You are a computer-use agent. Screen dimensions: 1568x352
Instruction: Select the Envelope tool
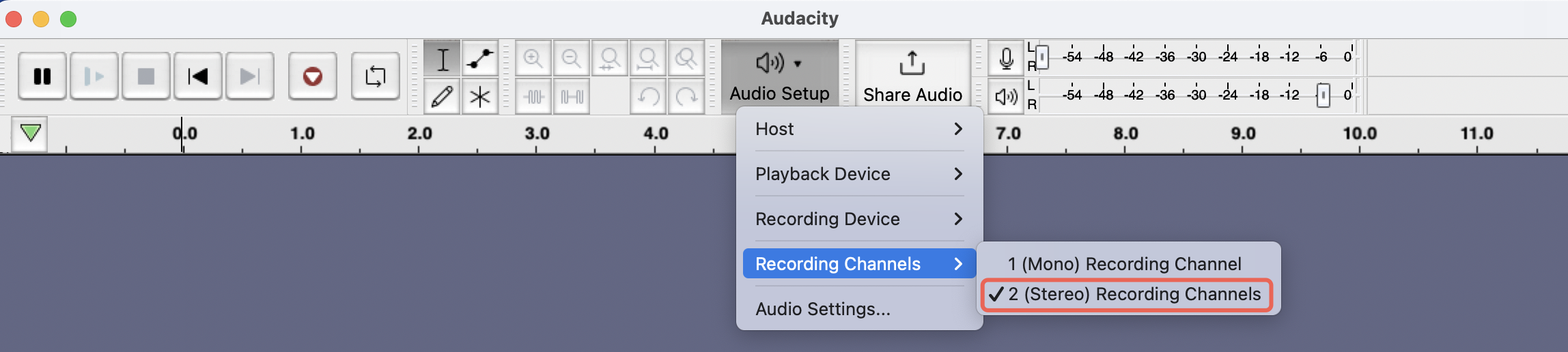coord(480,59)
